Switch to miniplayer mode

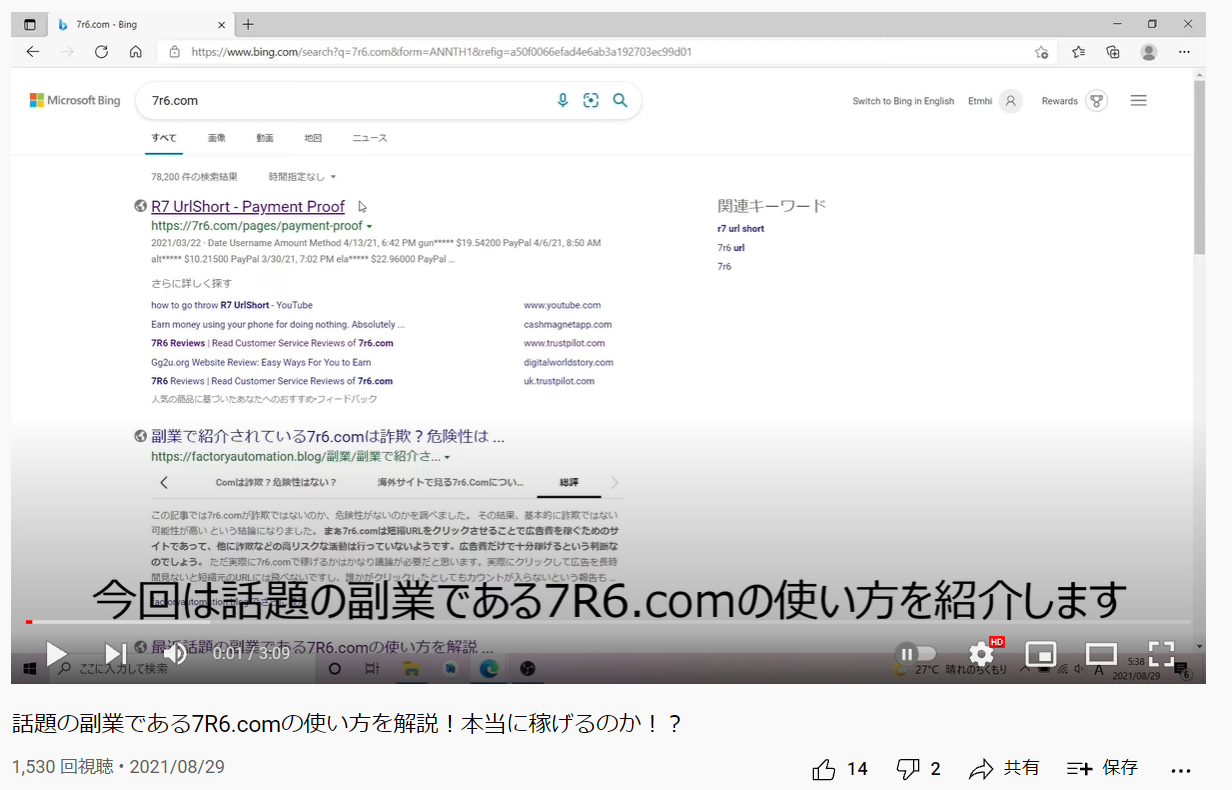click(x=1041, y=654)
